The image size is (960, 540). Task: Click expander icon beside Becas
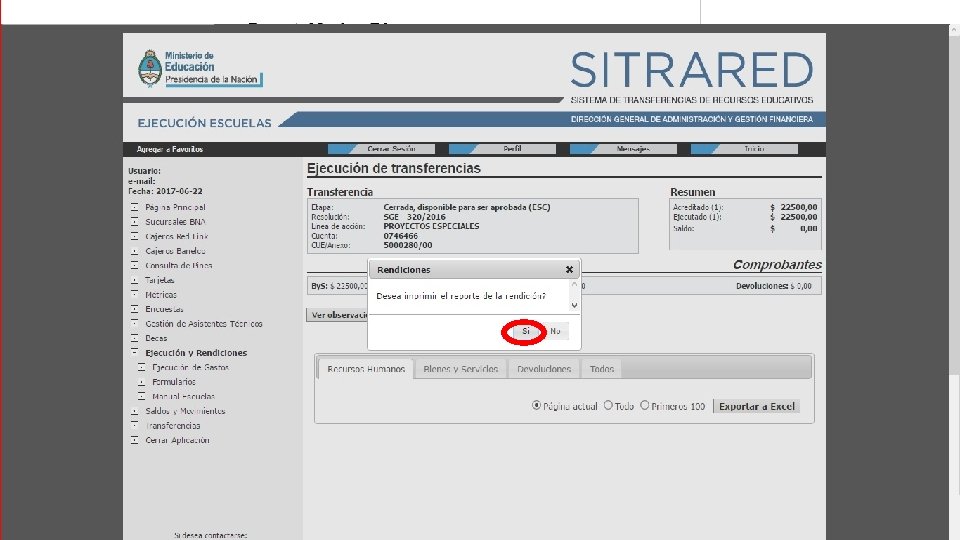pyautogui.click(x=134, y=338)
